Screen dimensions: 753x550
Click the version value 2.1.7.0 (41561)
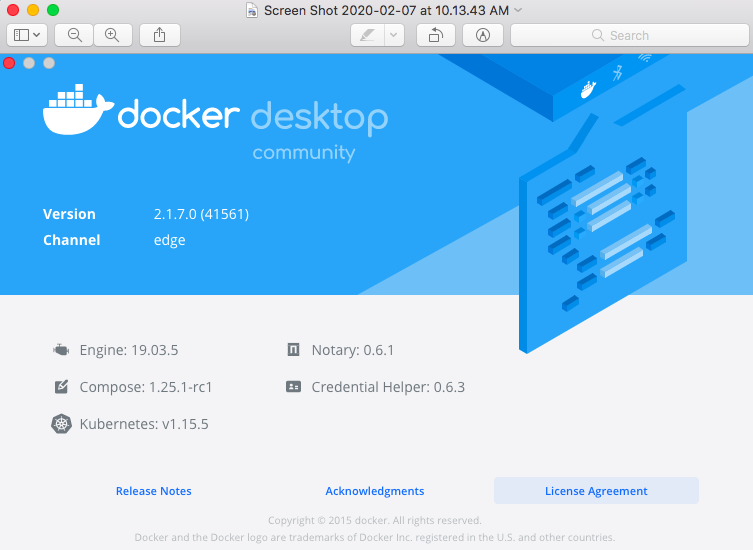coord(201,214)
